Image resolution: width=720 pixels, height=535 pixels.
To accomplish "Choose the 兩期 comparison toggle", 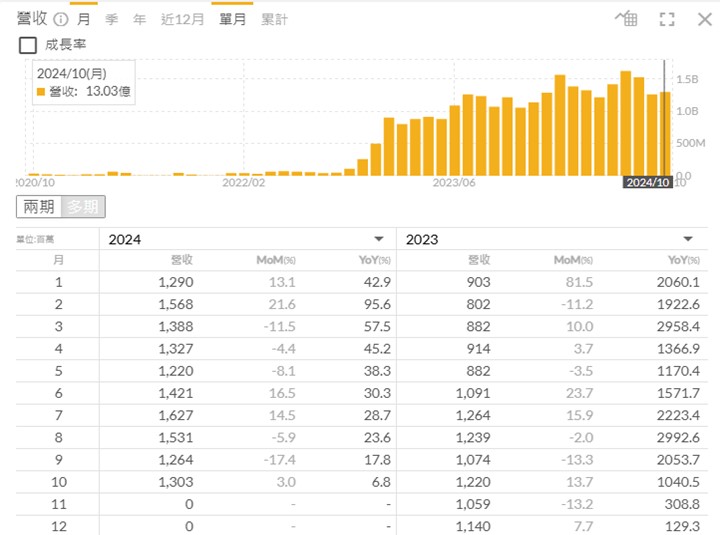I will point(39,207).
